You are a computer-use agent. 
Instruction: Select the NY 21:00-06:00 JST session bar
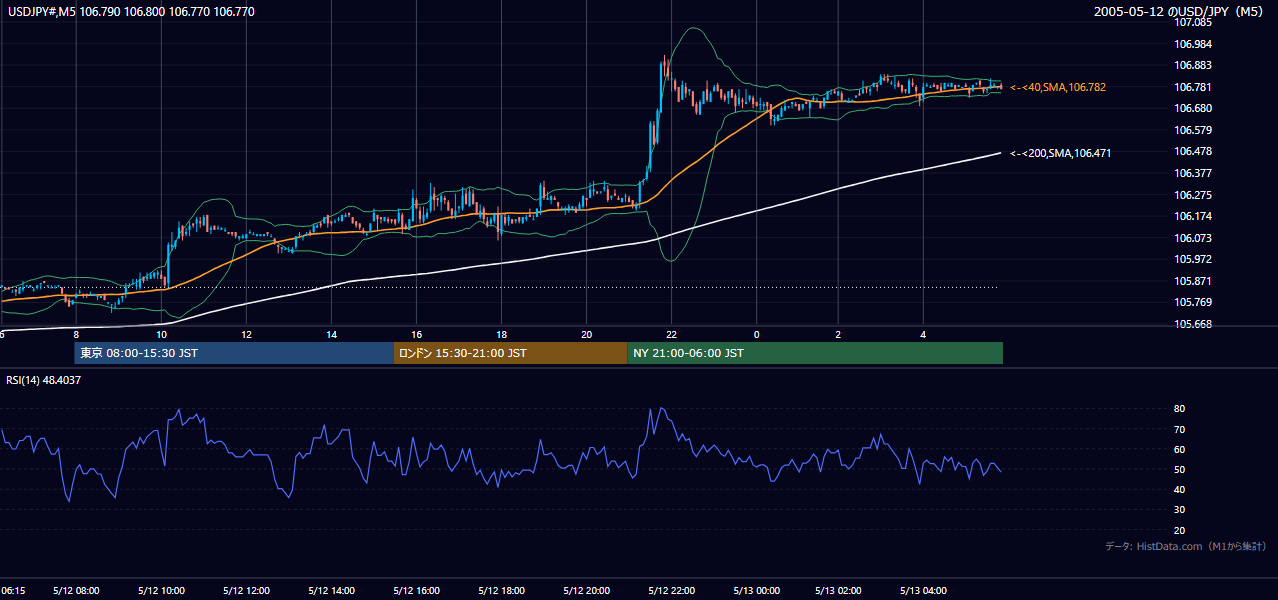(x=815, y=353)
